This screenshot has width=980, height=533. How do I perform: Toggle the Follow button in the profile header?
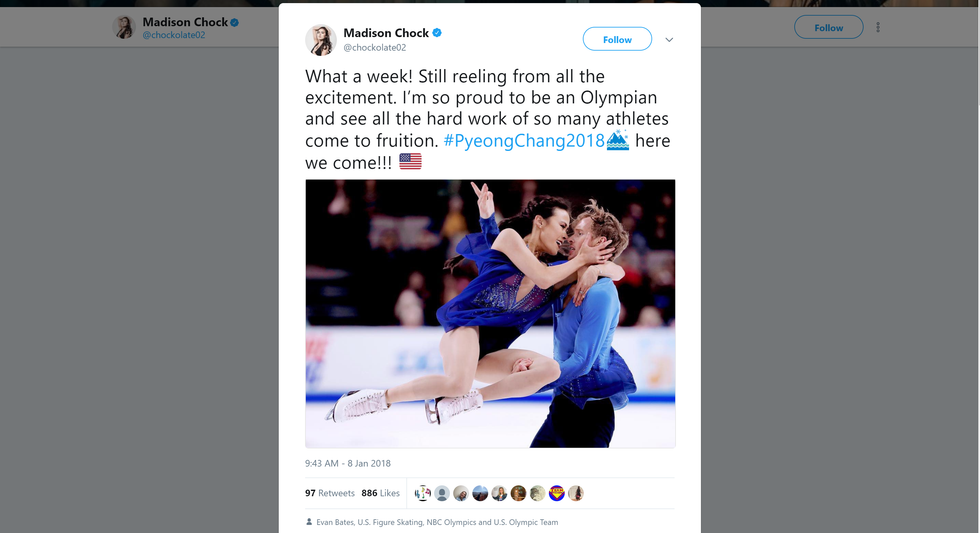pyautogui.click(x=828, y=27)
